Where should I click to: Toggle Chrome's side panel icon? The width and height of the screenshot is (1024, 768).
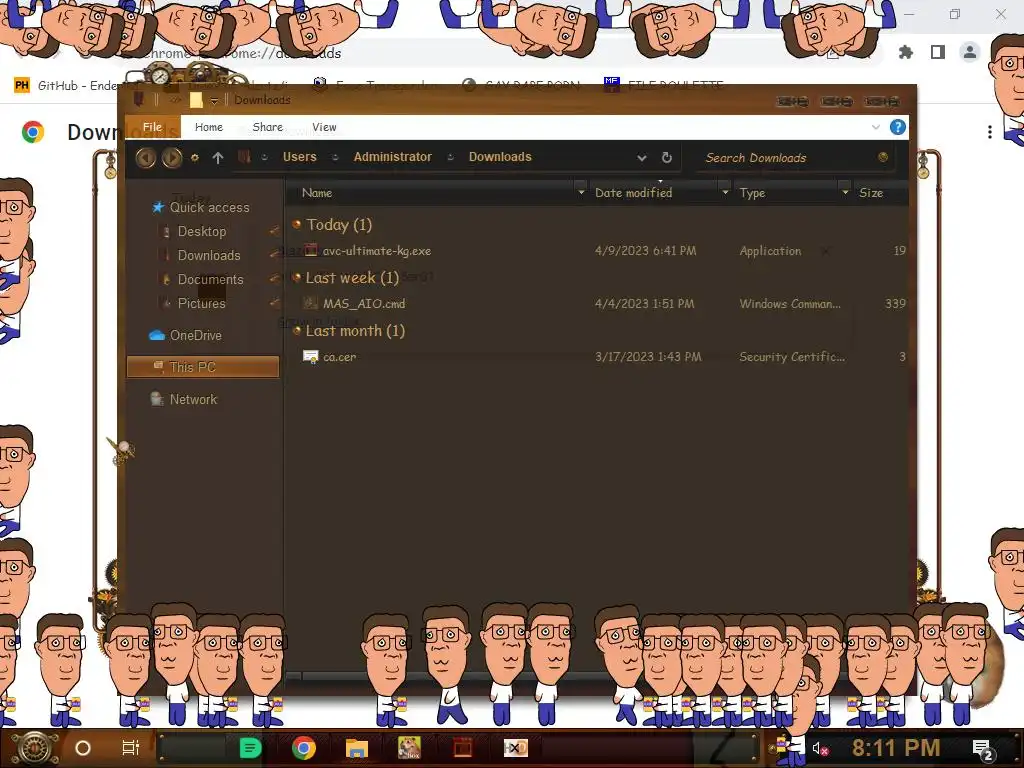[x=938, y=52]
